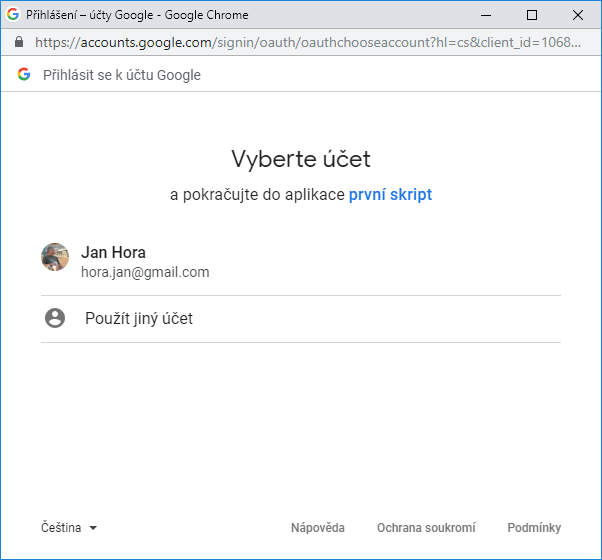The width and height of the screenshot is (602, 560).
Task: Click the padlock icon in address bar
Action: coord(19,42)
